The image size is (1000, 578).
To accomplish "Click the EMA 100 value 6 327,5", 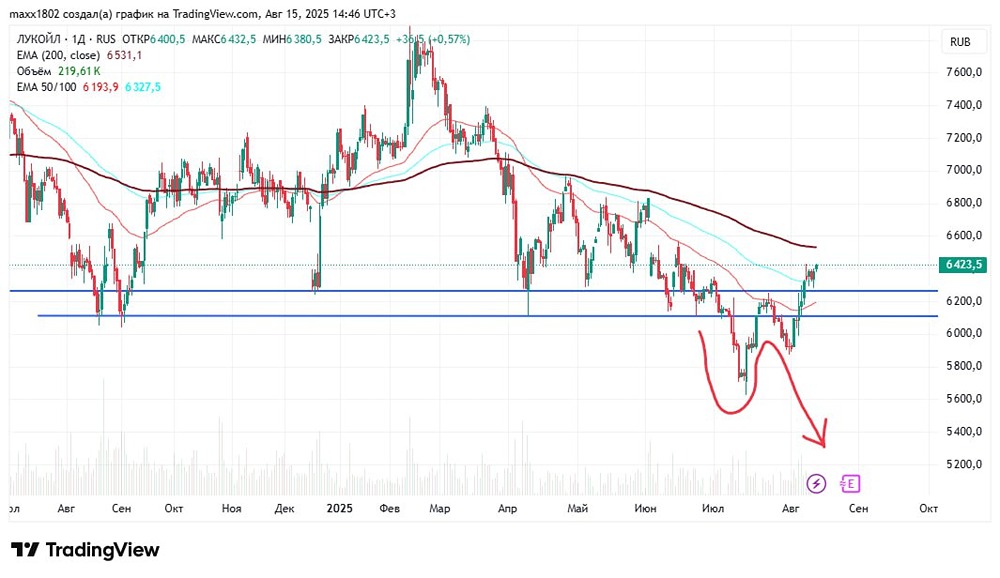I will click(143, 87).
